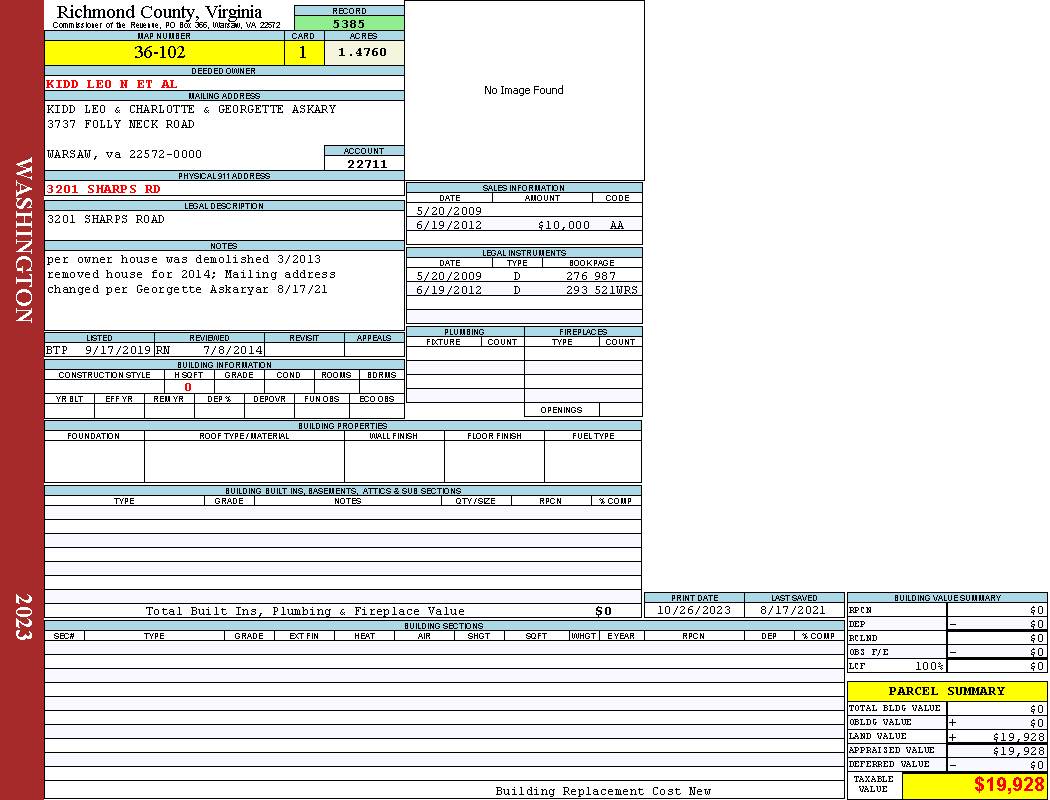The width and height of the screenshot is (1050, 800).
Task: Click the card number 1 box
Action: (303, 53)
